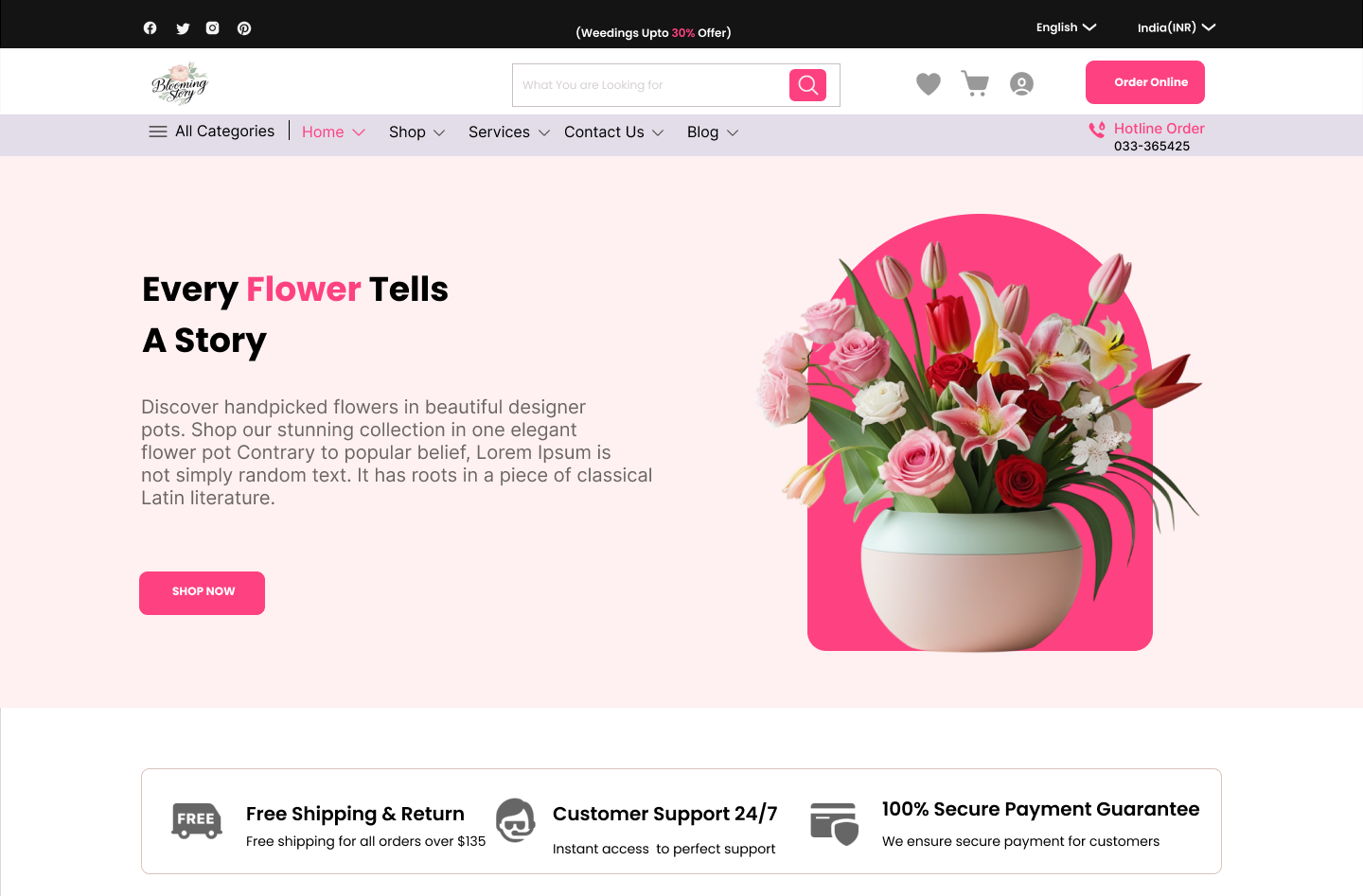
Task: Open the Services dropdown
Action: click(508, 132)
